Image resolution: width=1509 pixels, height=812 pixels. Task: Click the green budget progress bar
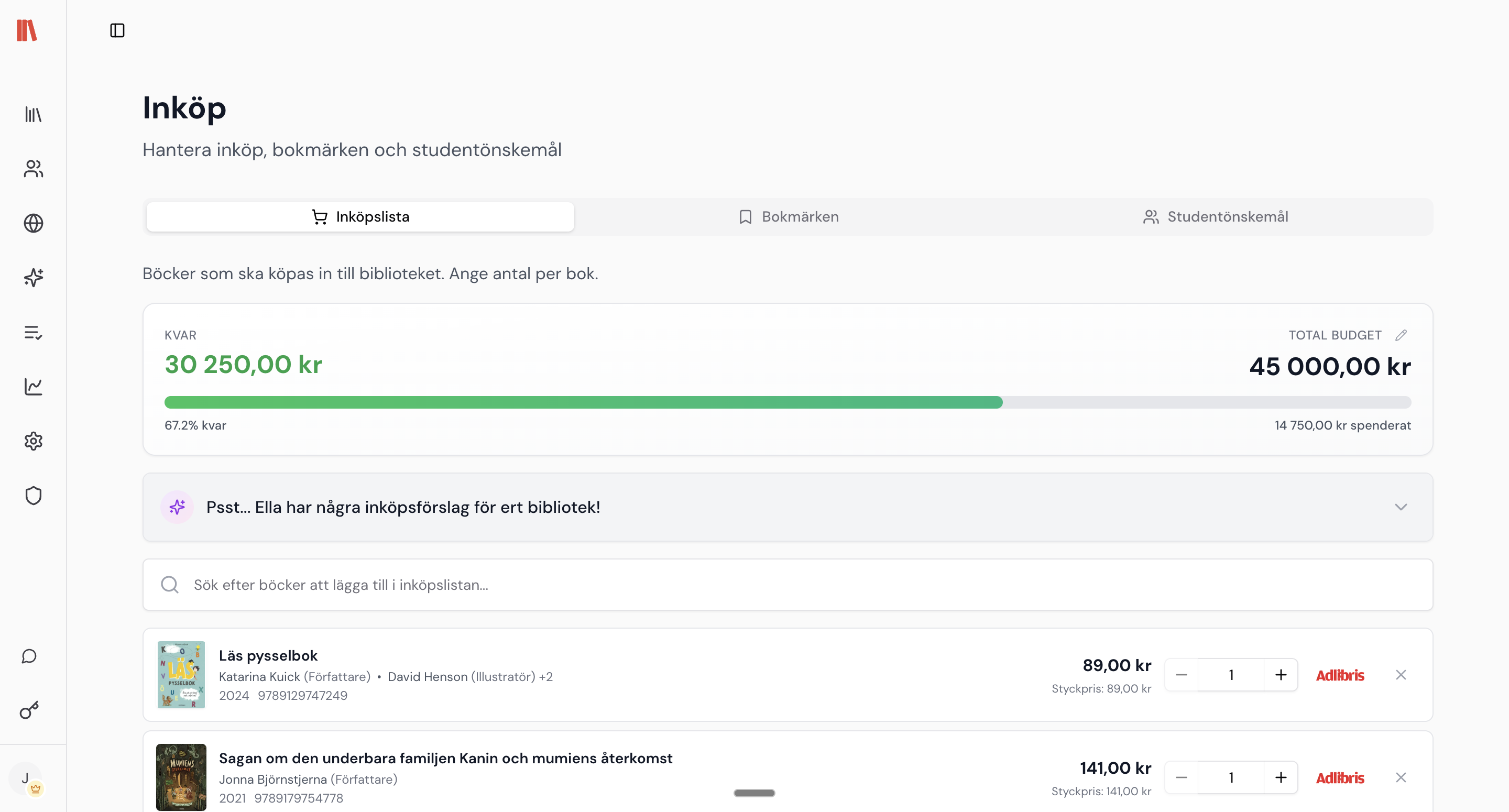pyautogui.click(x=583, y=402)
